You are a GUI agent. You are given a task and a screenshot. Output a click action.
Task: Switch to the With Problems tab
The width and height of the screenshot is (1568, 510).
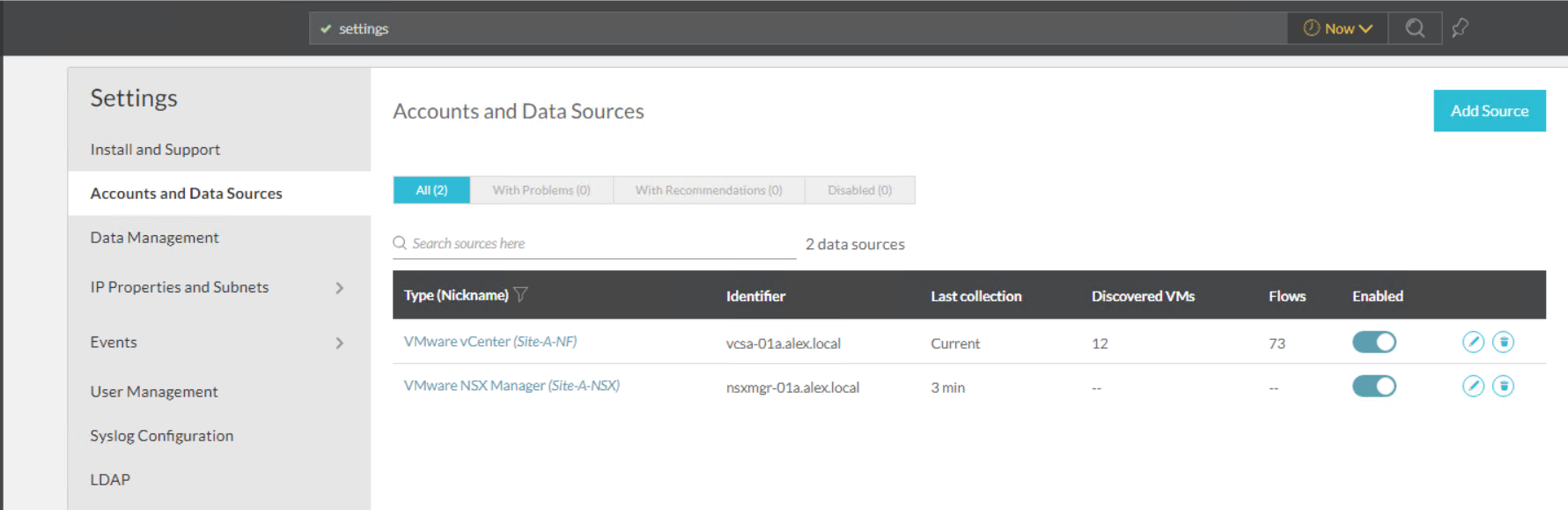pos(541,190)
